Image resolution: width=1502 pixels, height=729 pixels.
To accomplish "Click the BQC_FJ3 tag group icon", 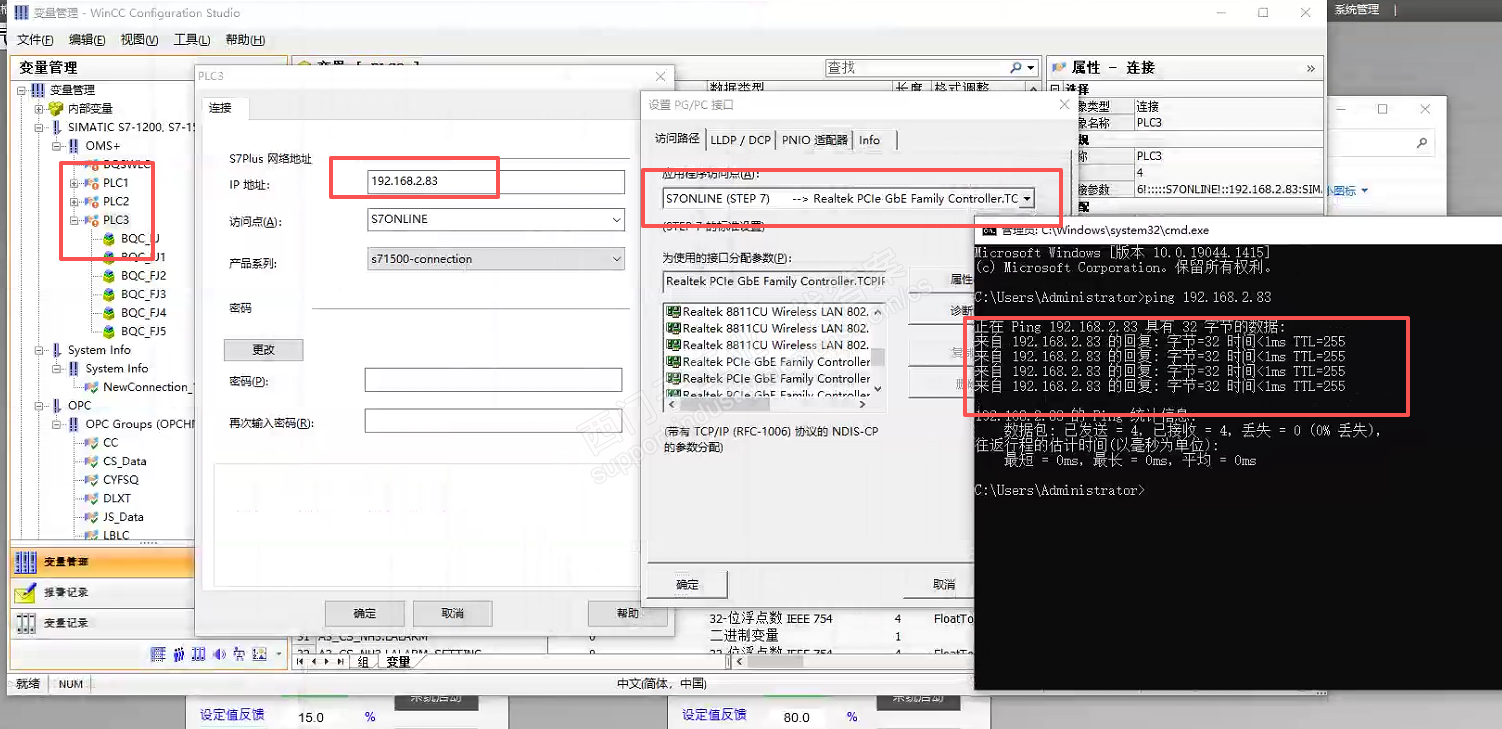I will 109,294.
